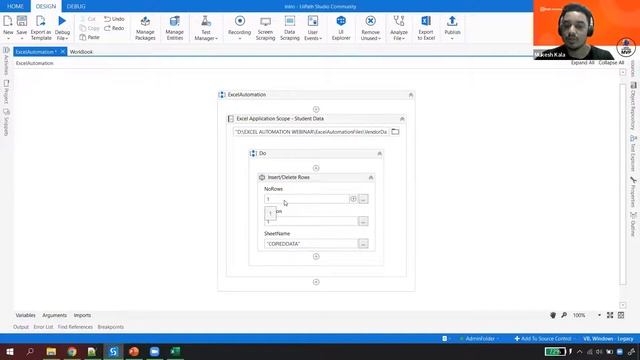Click Expand All link
640x360 pixels.
[582, 63]
